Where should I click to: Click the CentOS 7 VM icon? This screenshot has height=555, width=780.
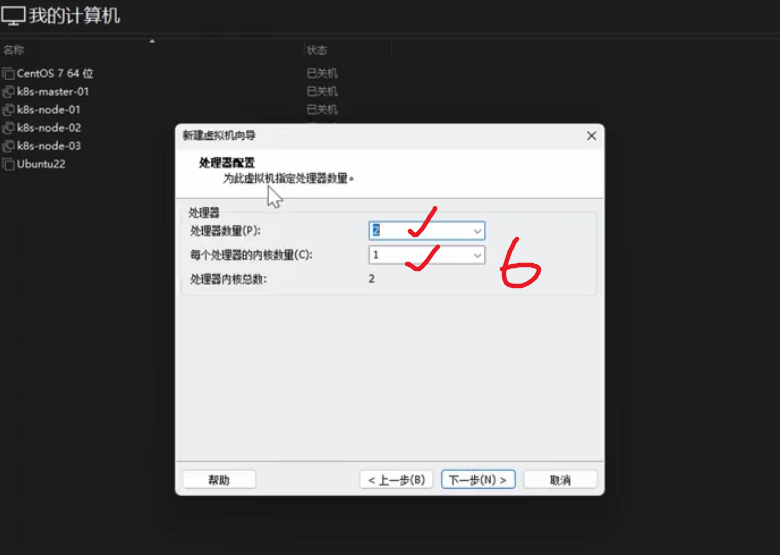tap(8, 74)
